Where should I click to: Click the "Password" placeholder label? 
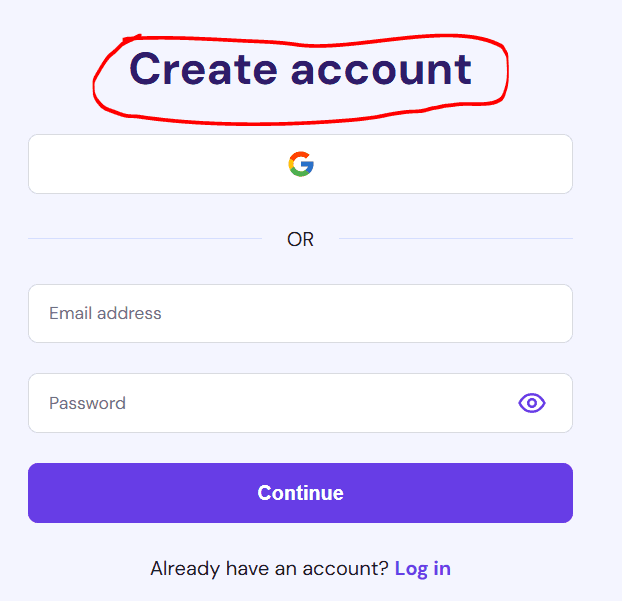pos(87,403)
